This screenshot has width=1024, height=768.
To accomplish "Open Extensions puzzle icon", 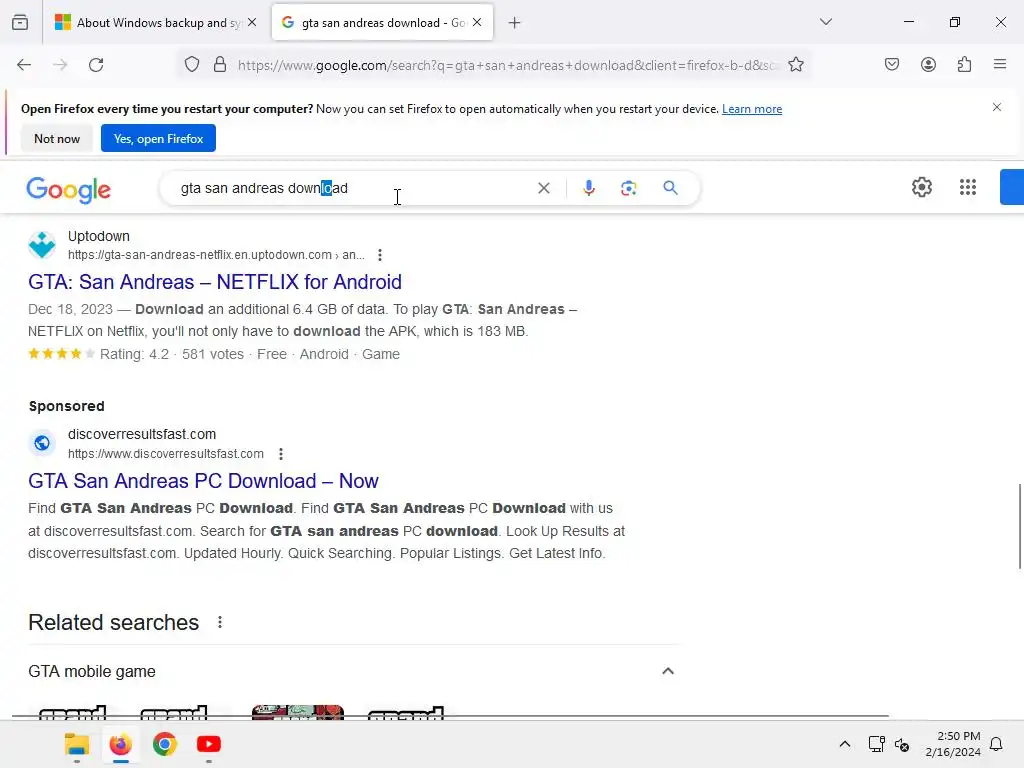I will pyautogui.click(x=964, y=64).
